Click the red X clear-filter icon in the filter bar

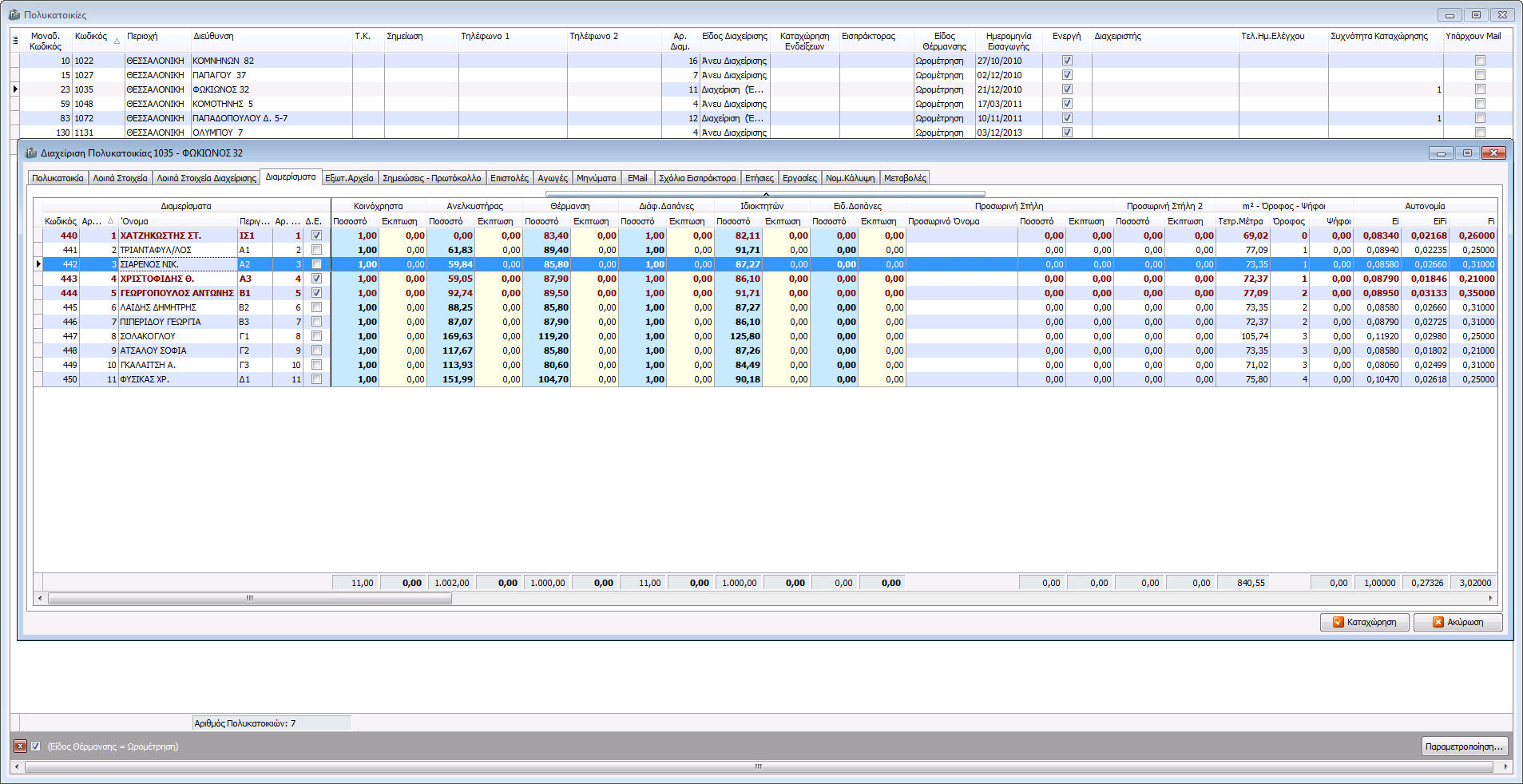coord(21,746)
